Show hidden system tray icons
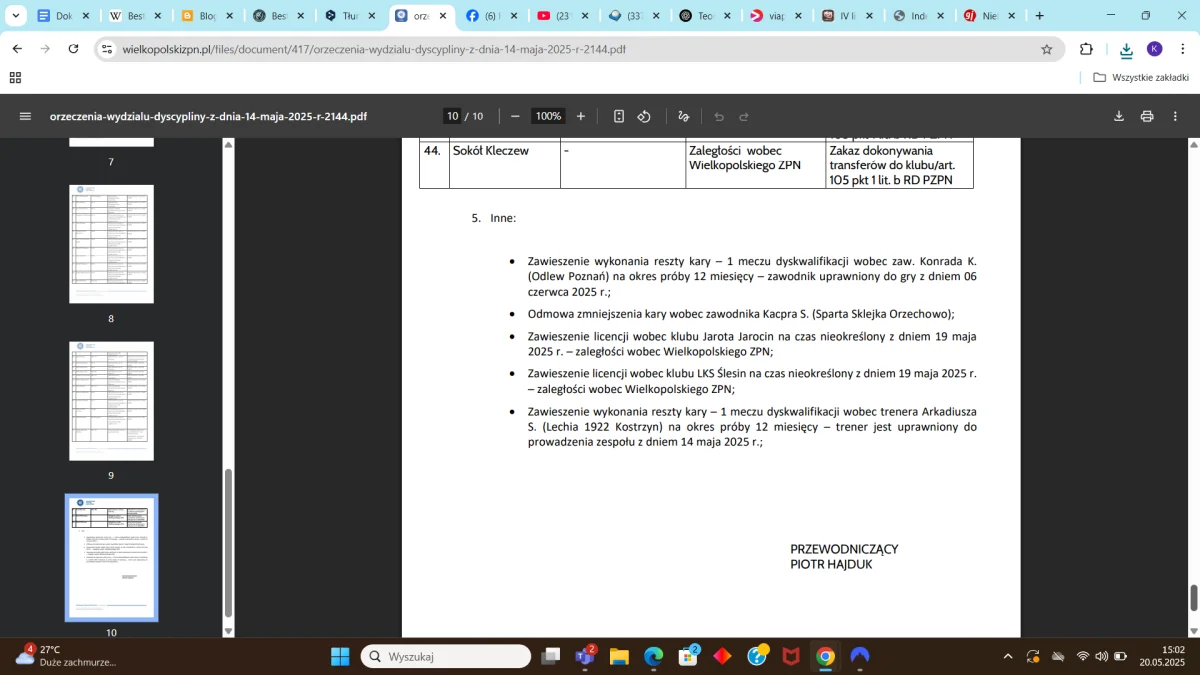This screenshot has width=1200, height=675. [x=1008, y=656]
